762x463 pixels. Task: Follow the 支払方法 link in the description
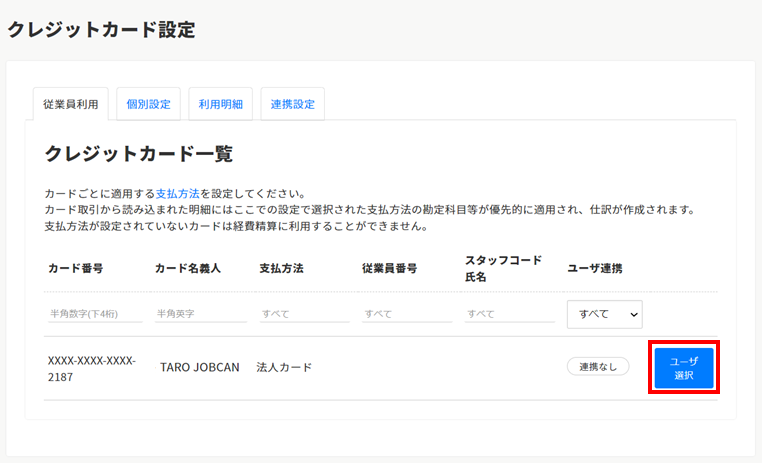click(x=177, y=193)
